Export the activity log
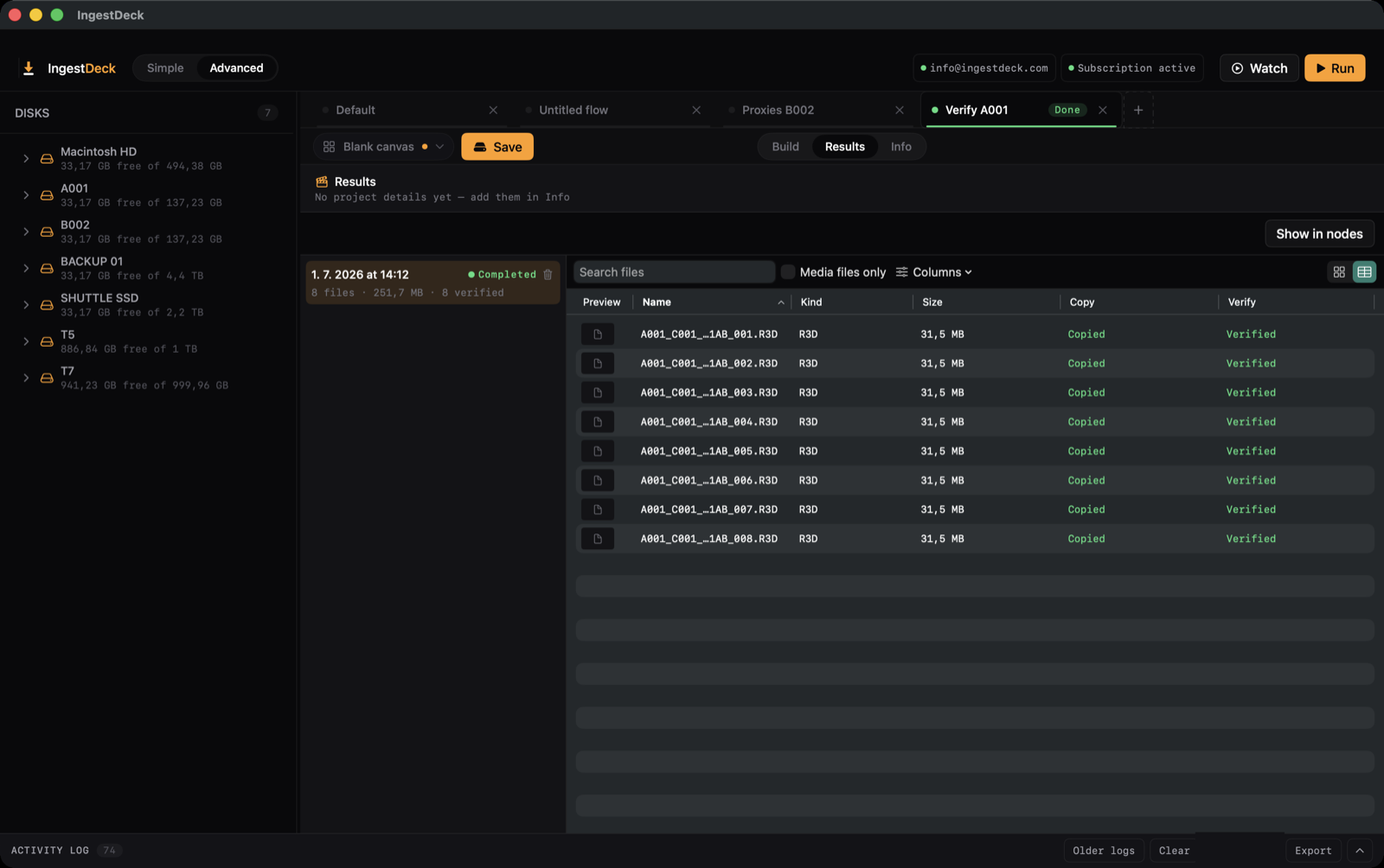1384x868 pixels. [x=1313, y=851]
